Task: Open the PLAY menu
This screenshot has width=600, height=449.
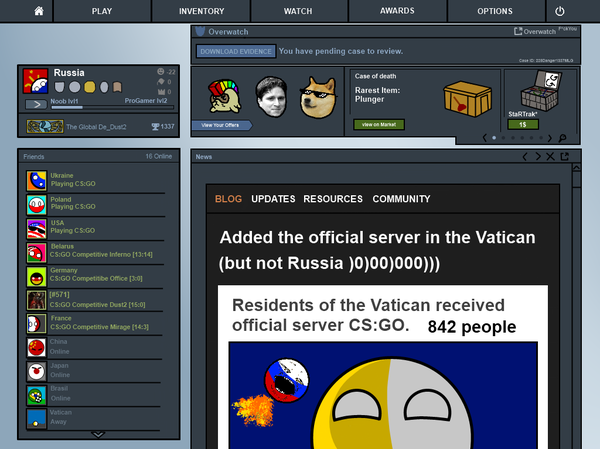Action: 102,11
